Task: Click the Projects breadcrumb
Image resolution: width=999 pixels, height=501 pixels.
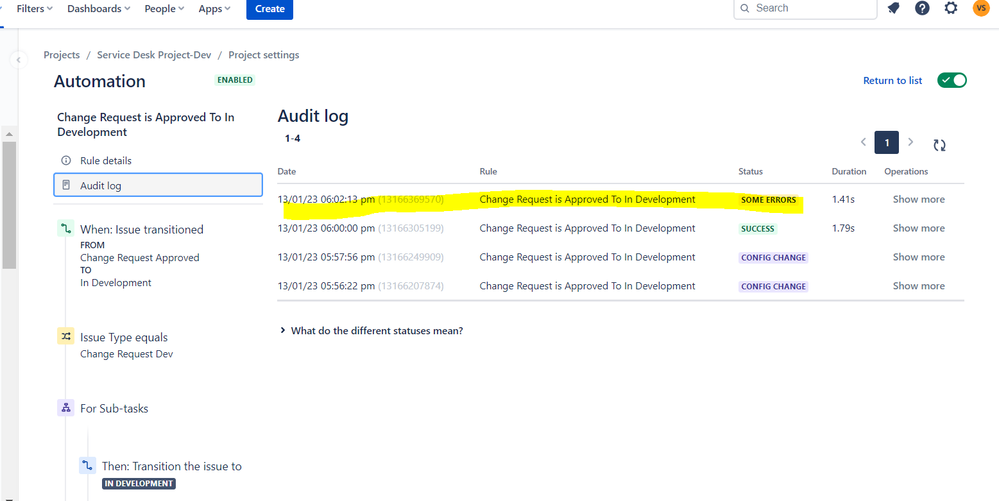Action: 62,55
